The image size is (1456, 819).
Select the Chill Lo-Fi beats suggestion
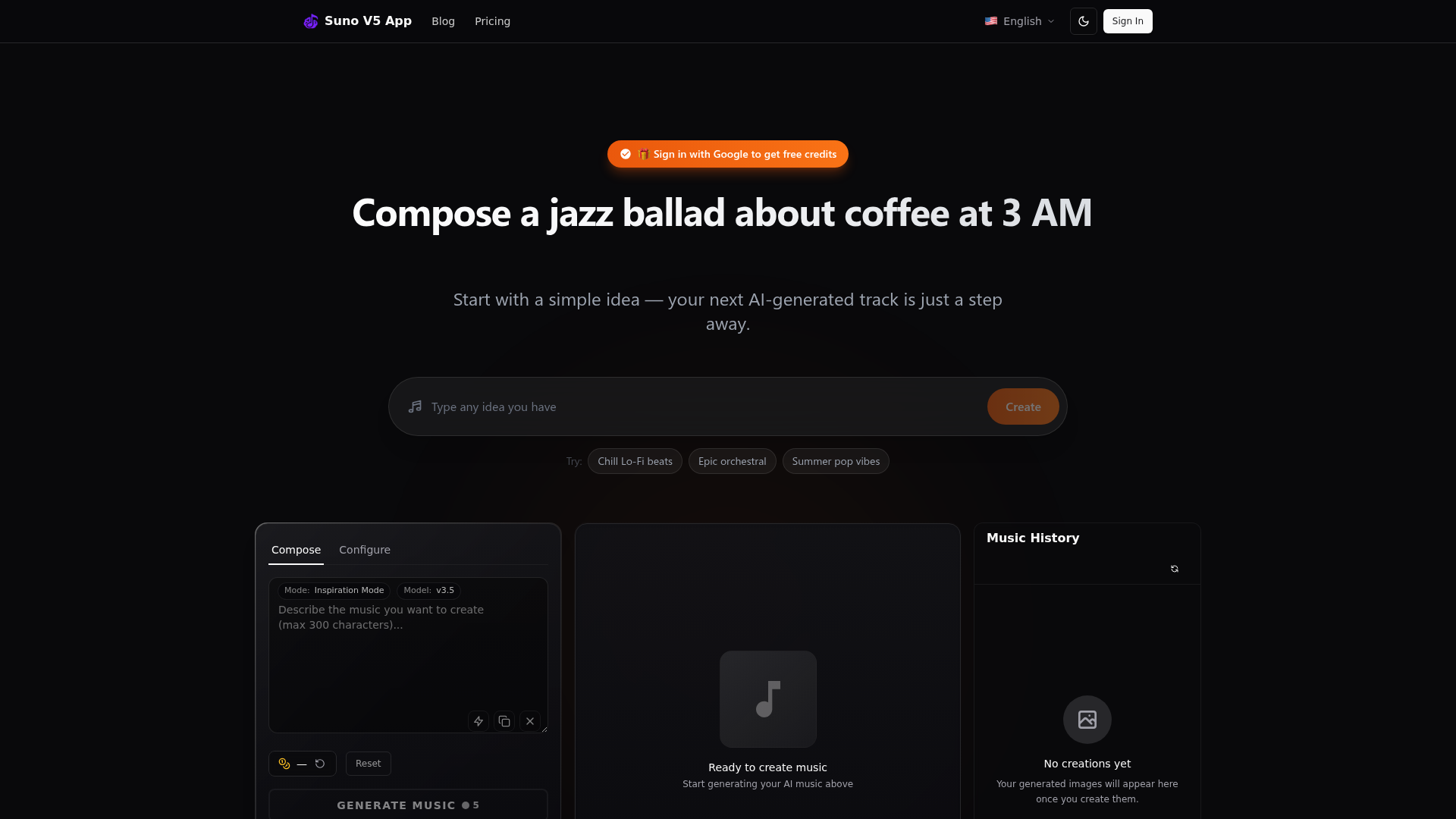[635, 461]
